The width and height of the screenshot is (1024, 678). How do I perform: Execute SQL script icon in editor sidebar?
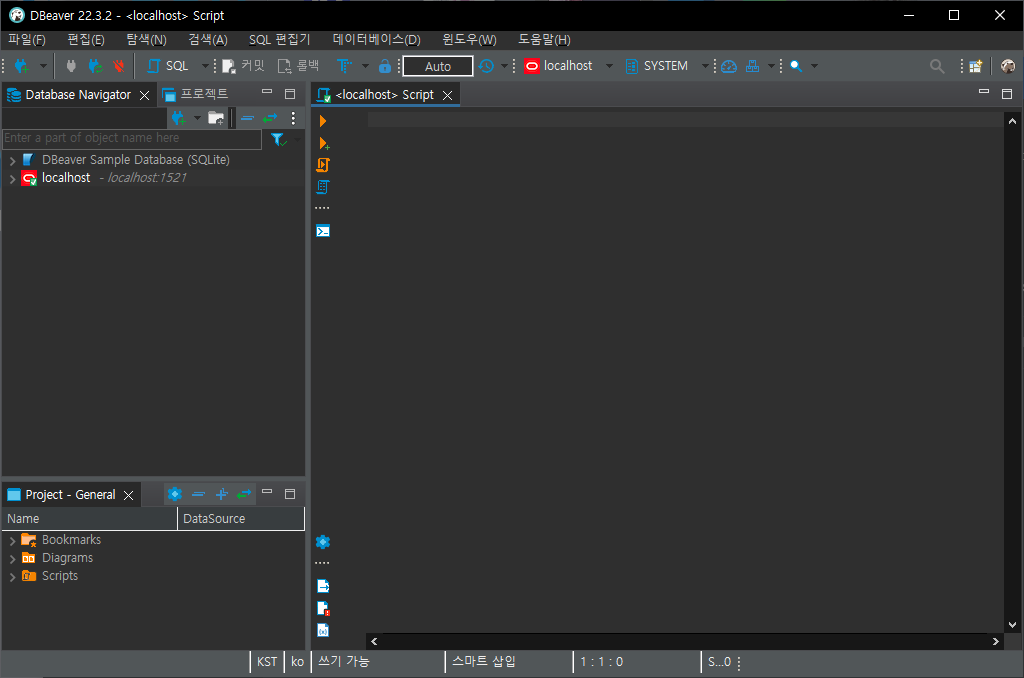pyautogui.click(x=323, y=165)
